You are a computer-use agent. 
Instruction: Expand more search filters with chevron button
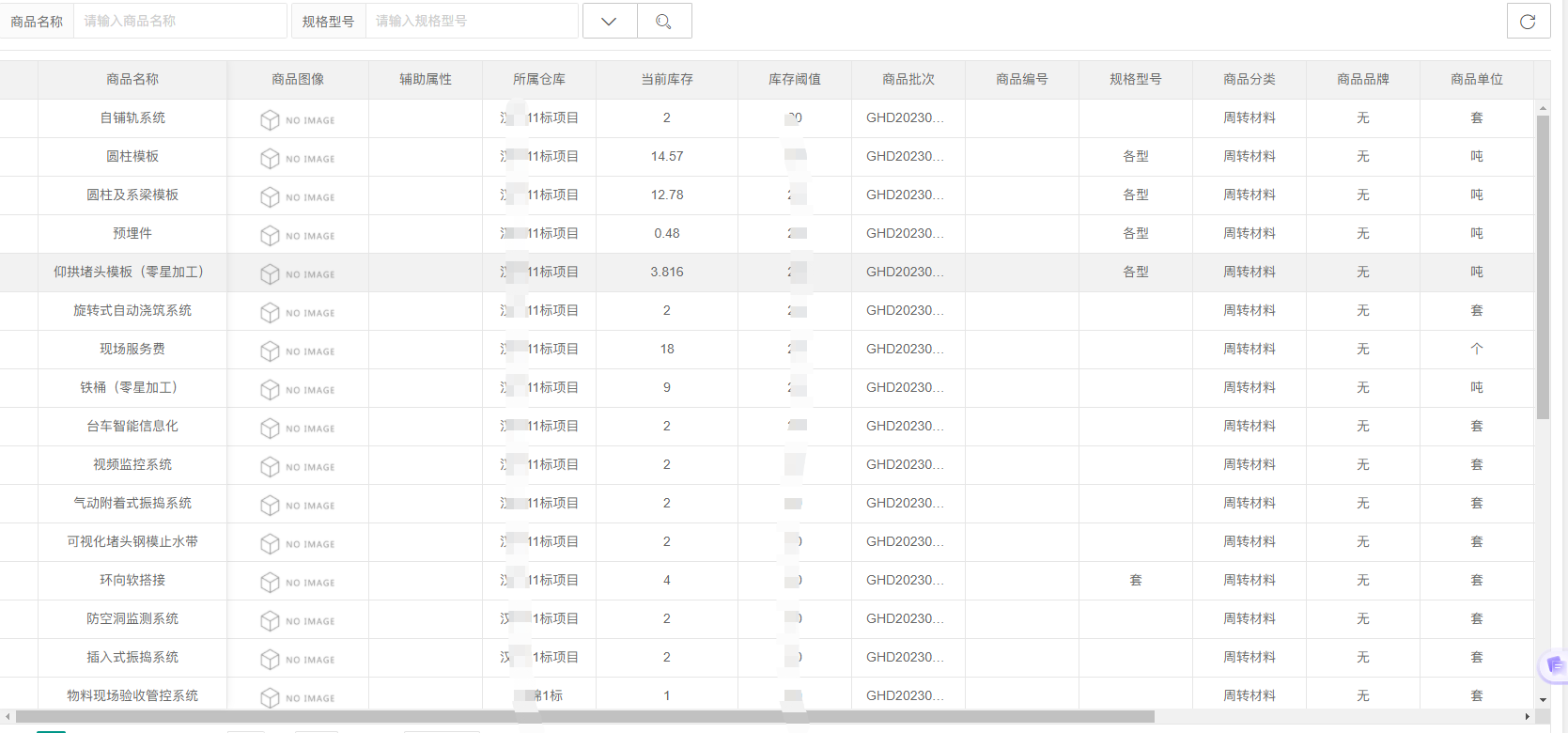pyautogui.click(x=609, y=21)
